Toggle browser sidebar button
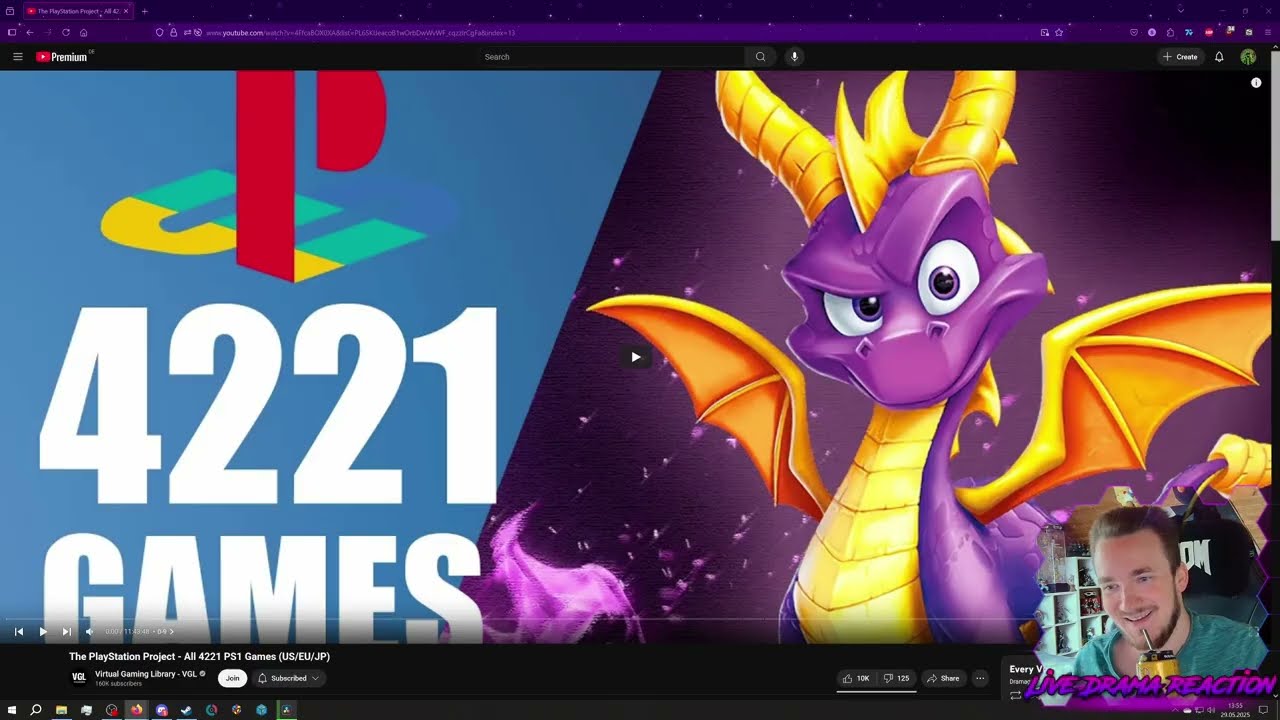The image size is (1280, 720). 12,32
